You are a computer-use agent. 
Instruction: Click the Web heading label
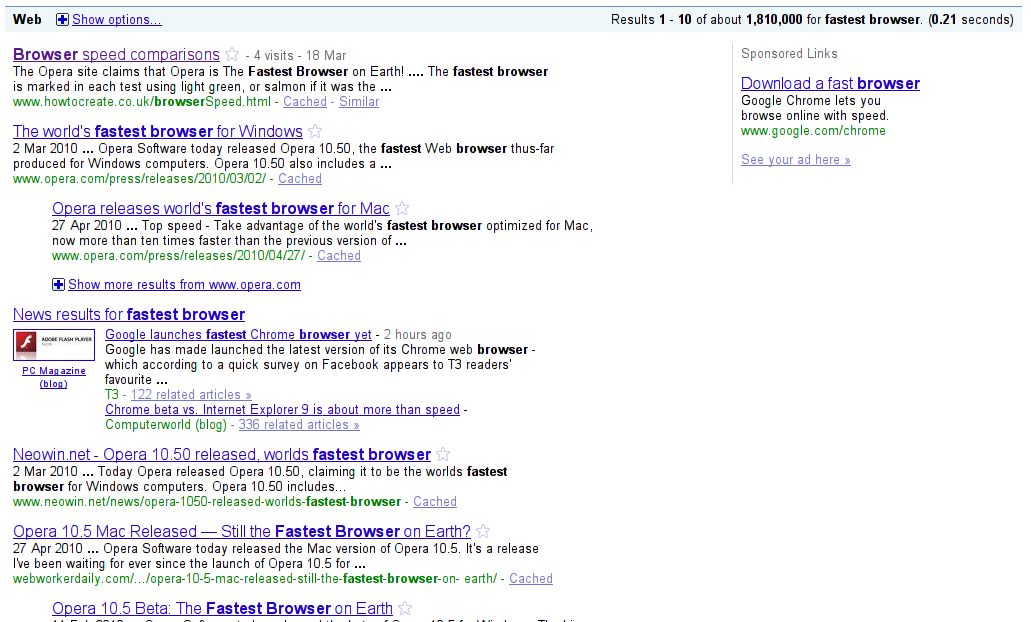(x=27, y=20)
